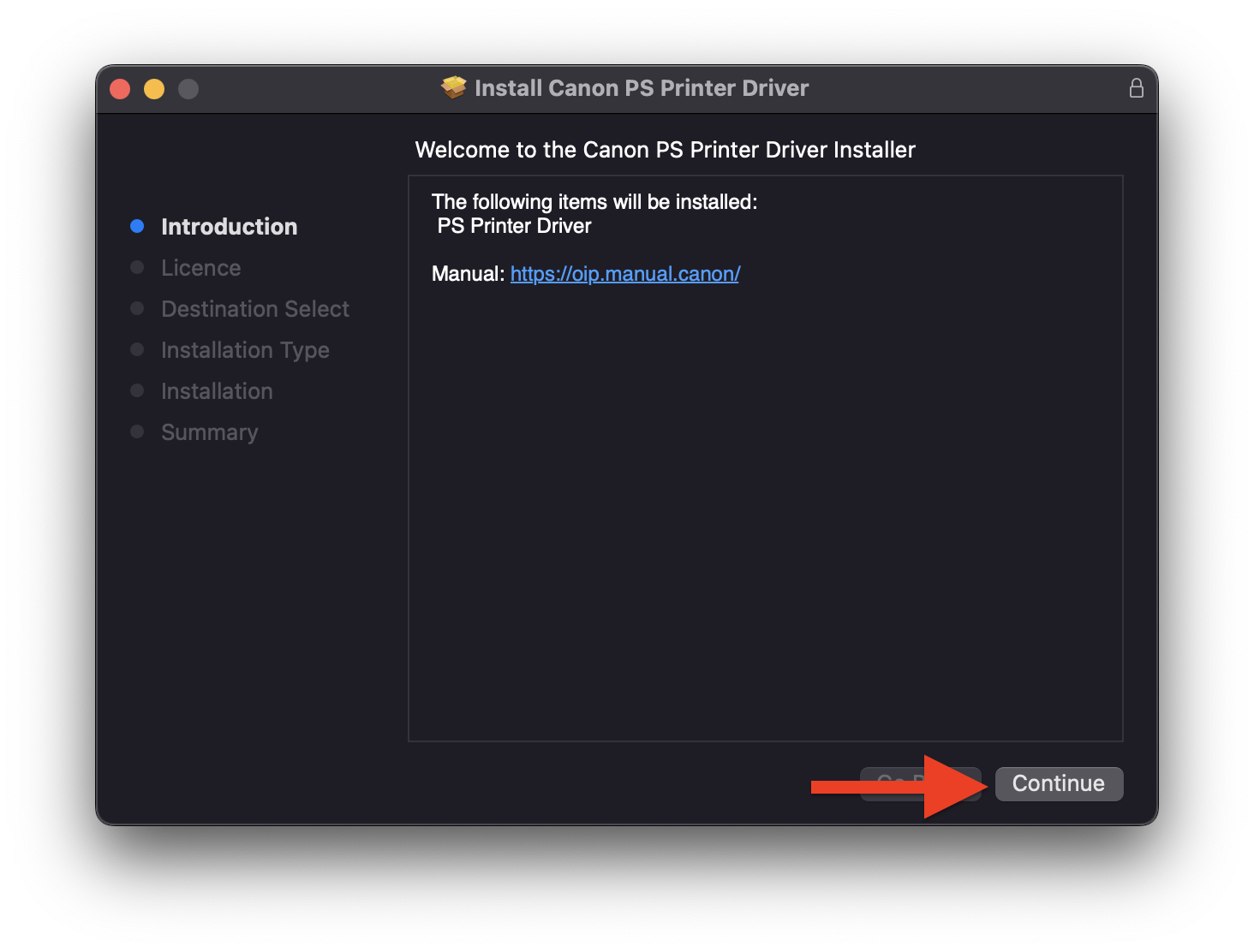Select the Introduction step in the sidebar

pos(229,227)
